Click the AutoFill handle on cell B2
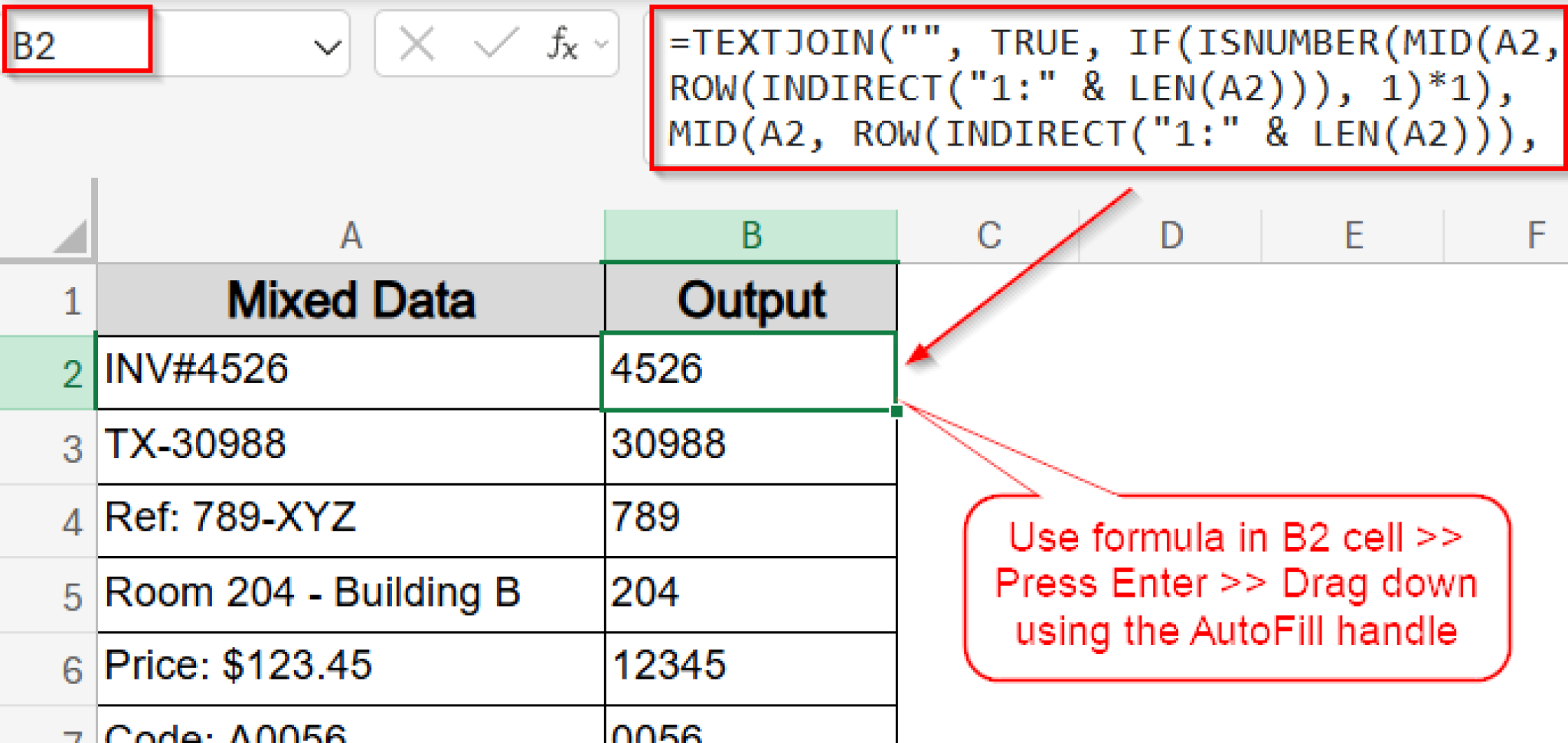This screenshot has height=743, width=1568. (x=897, y=411)
